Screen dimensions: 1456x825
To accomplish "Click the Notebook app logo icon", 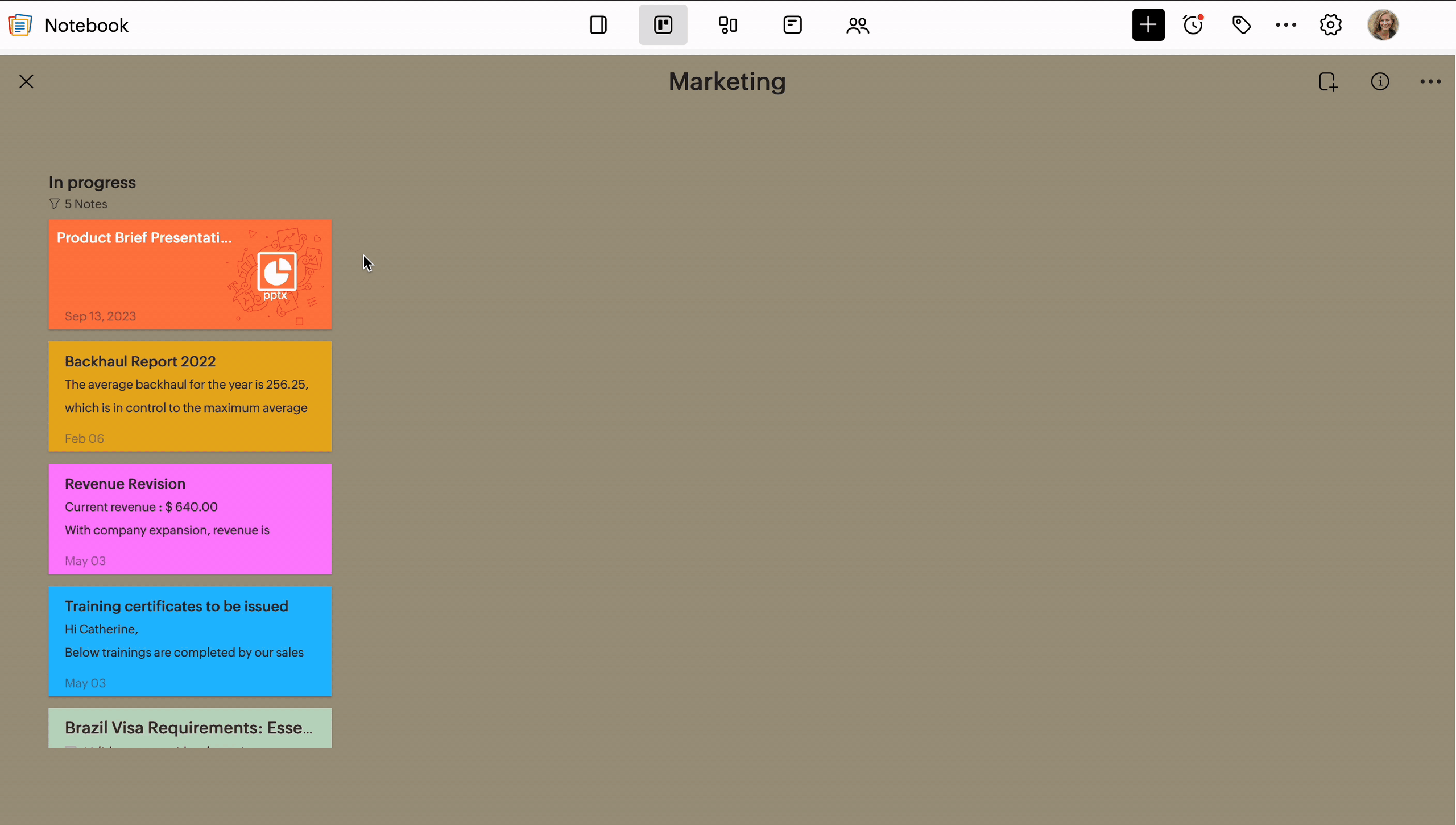I will point(20,25).
